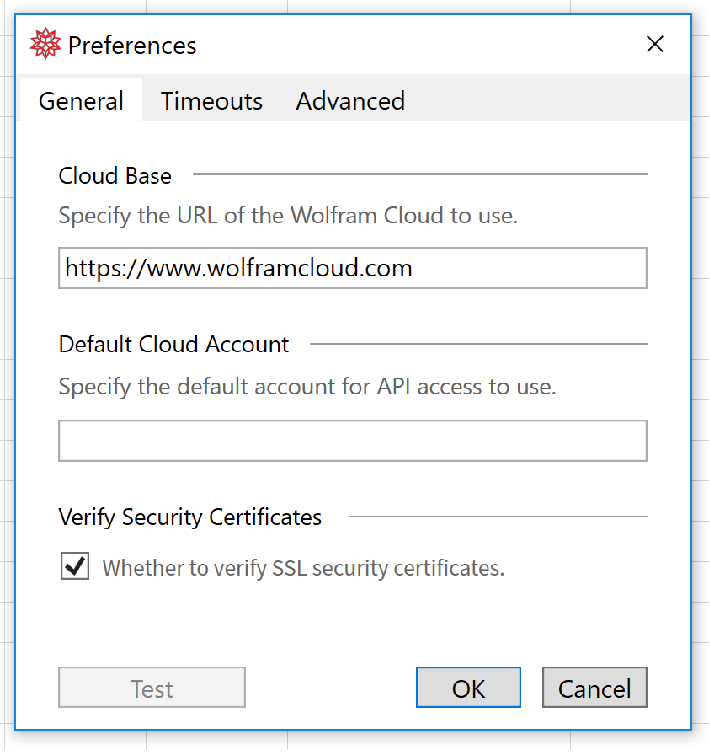Viewport: 710px width, 752px height.
Task: Confirm preferences with the OK button
Action: coord(468,688)
